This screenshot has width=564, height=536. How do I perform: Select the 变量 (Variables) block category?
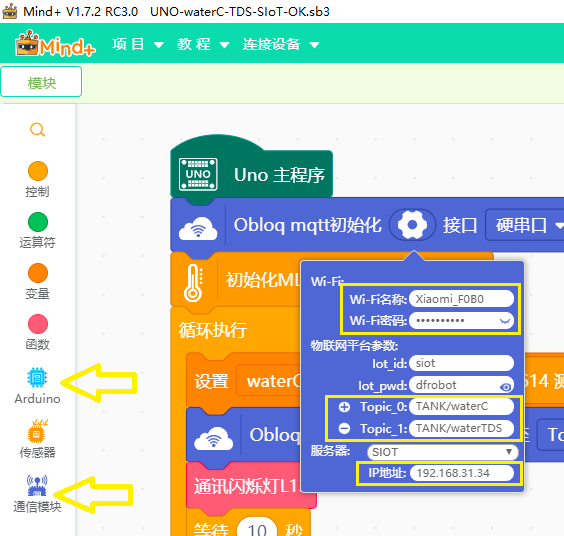[x=37, y=281]
